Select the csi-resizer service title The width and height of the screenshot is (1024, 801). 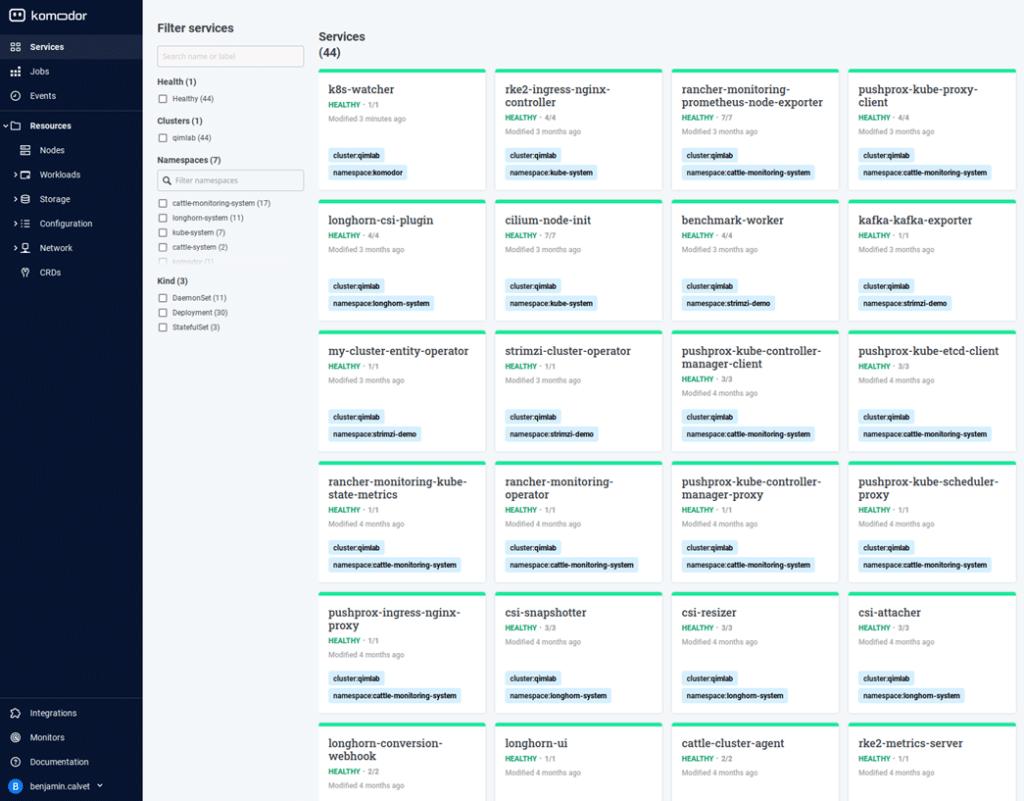pyautogui.click(x=709, y=613)
